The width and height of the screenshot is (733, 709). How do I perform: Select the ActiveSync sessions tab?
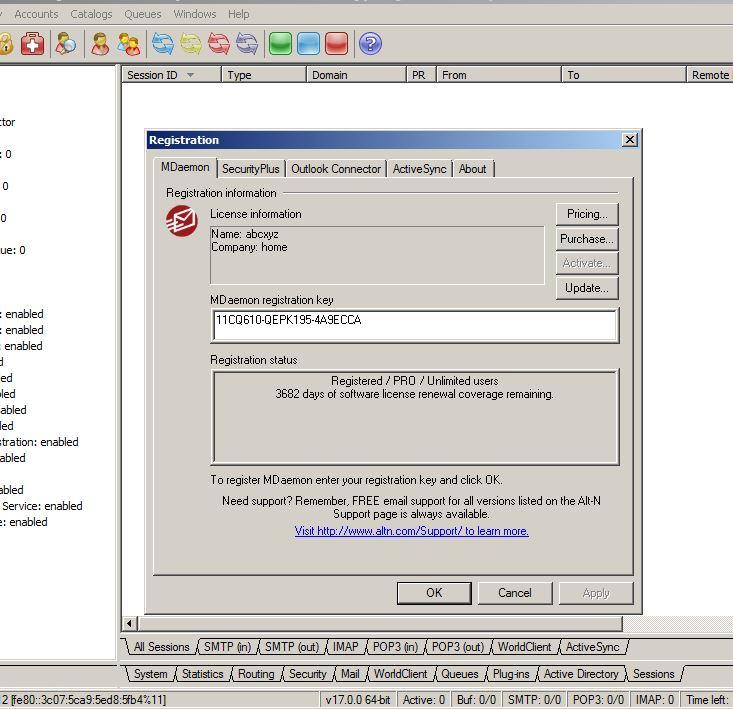click(x=592, y=647)
